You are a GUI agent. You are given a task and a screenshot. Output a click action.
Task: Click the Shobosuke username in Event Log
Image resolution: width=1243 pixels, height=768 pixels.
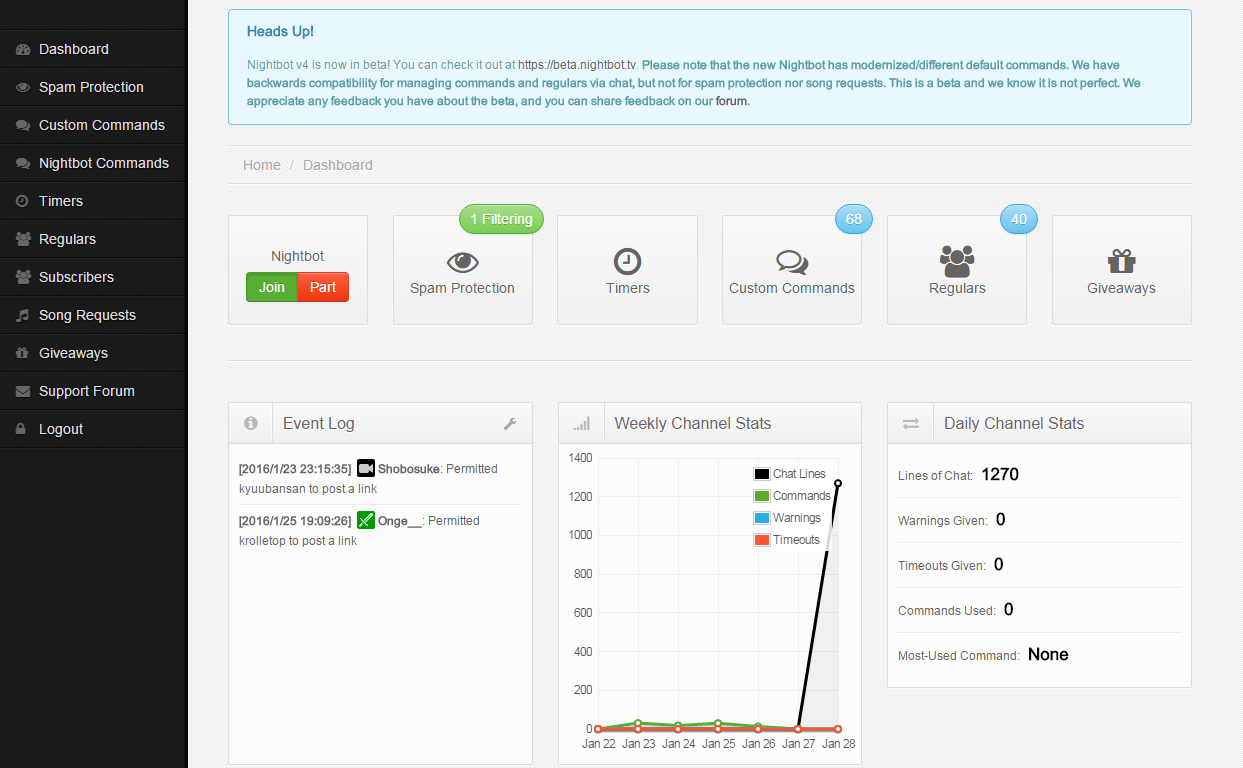(409, 468)
